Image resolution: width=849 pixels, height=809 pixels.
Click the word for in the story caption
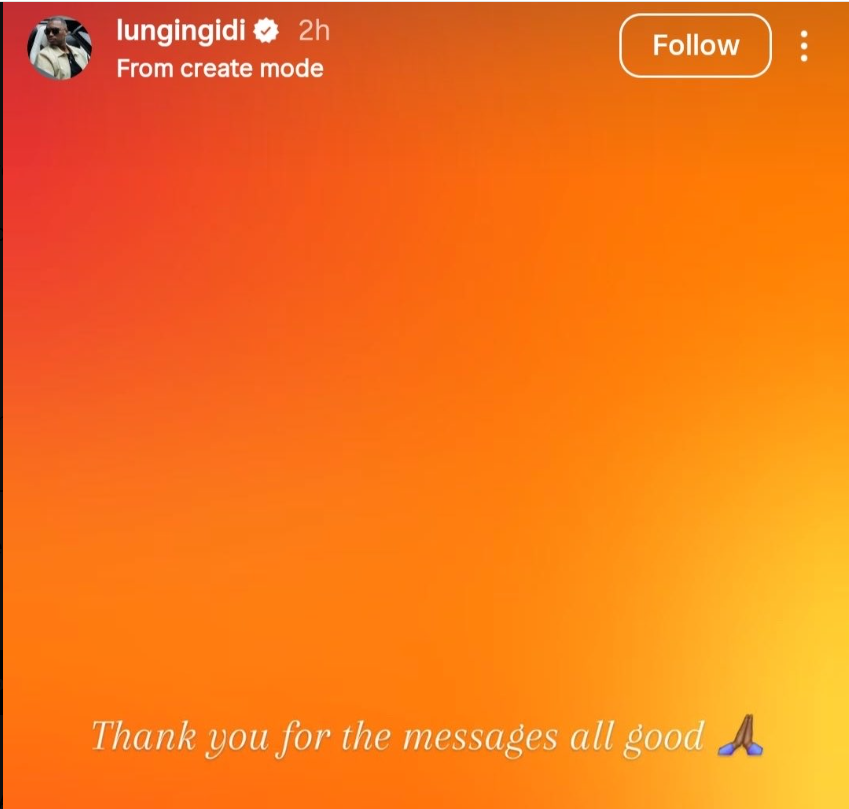(x=303, y=738)
